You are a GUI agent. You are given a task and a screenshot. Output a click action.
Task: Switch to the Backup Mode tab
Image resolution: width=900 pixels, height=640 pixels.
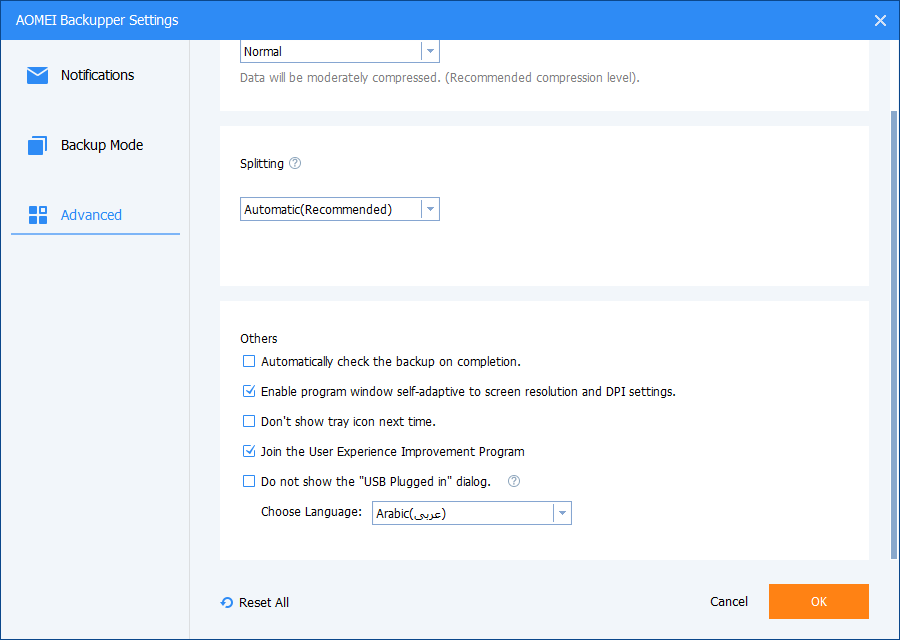click(x=95, y=145)
